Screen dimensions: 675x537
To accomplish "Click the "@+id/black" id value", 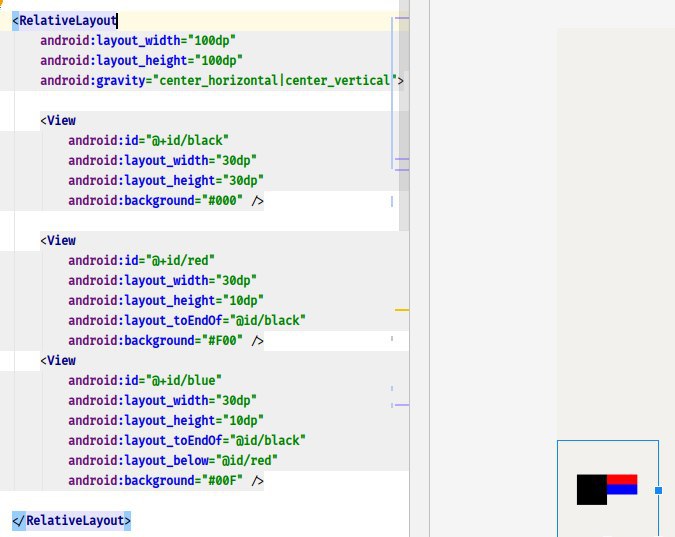I will pos(187,140).
